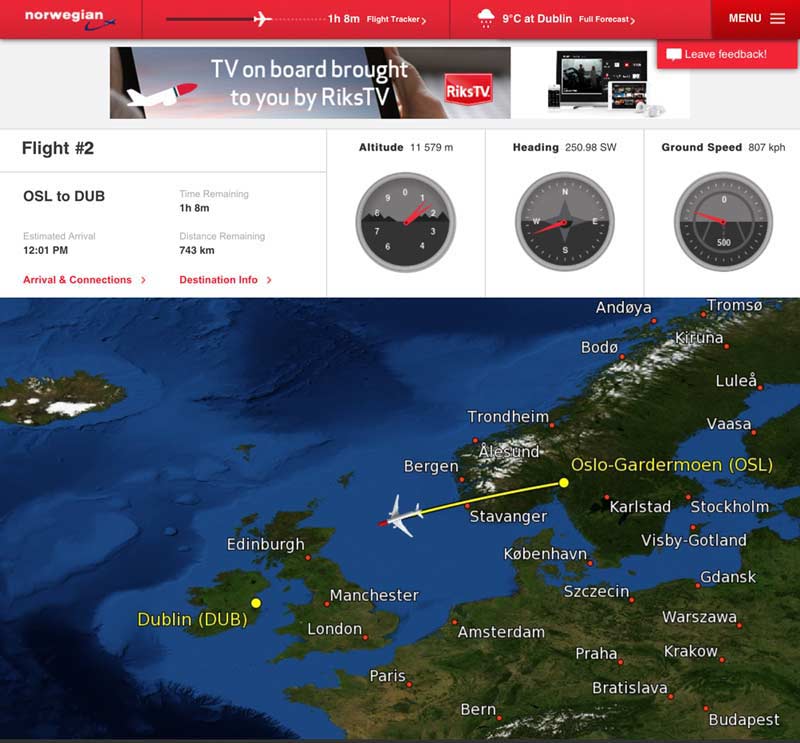800x743 pixels.
Task: Click the Edinburgh label on the map
Action: point(267,543)
